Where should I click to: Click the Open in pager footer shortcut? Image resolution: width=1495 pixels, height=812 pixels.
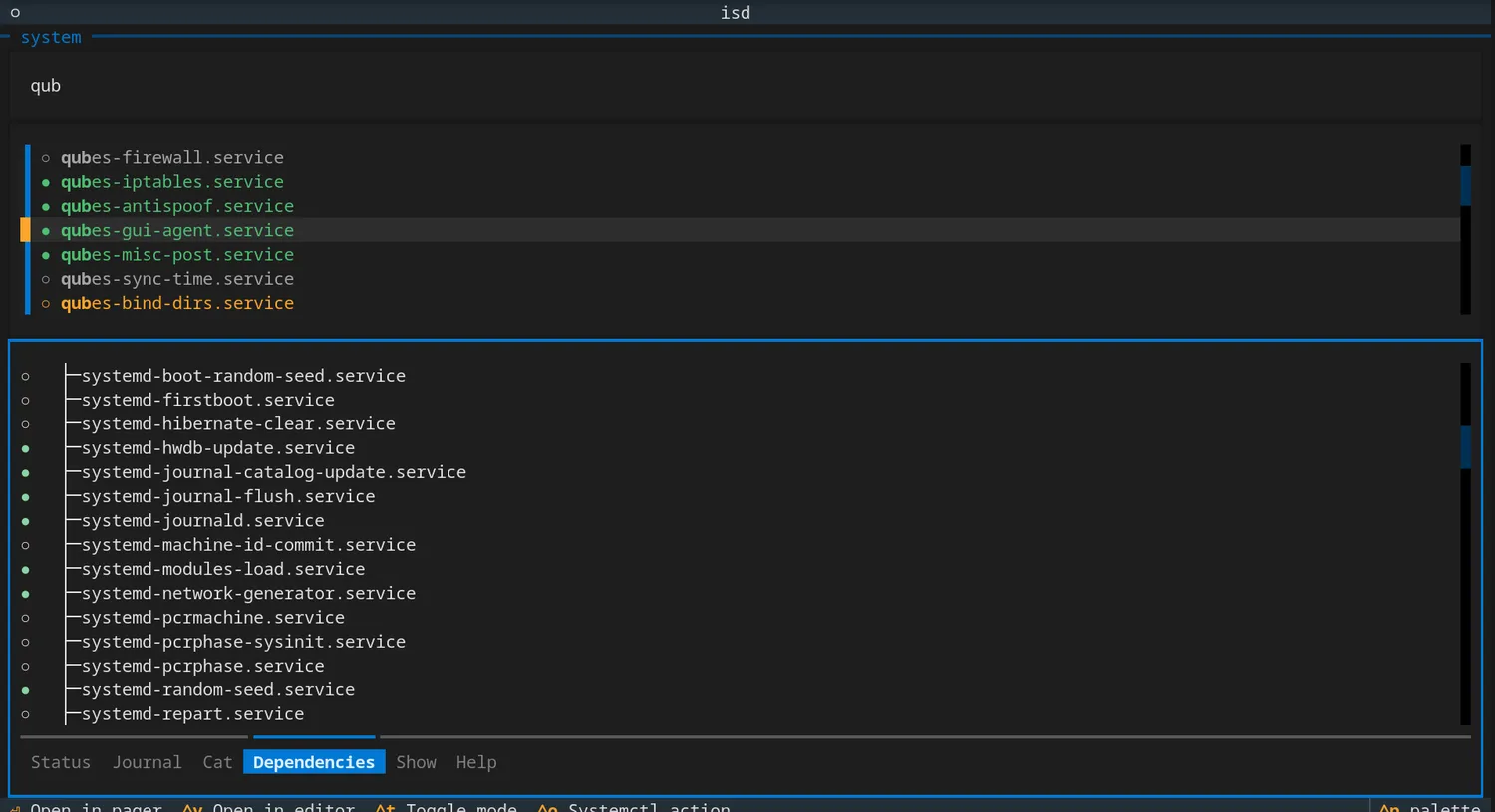[87, 806]
